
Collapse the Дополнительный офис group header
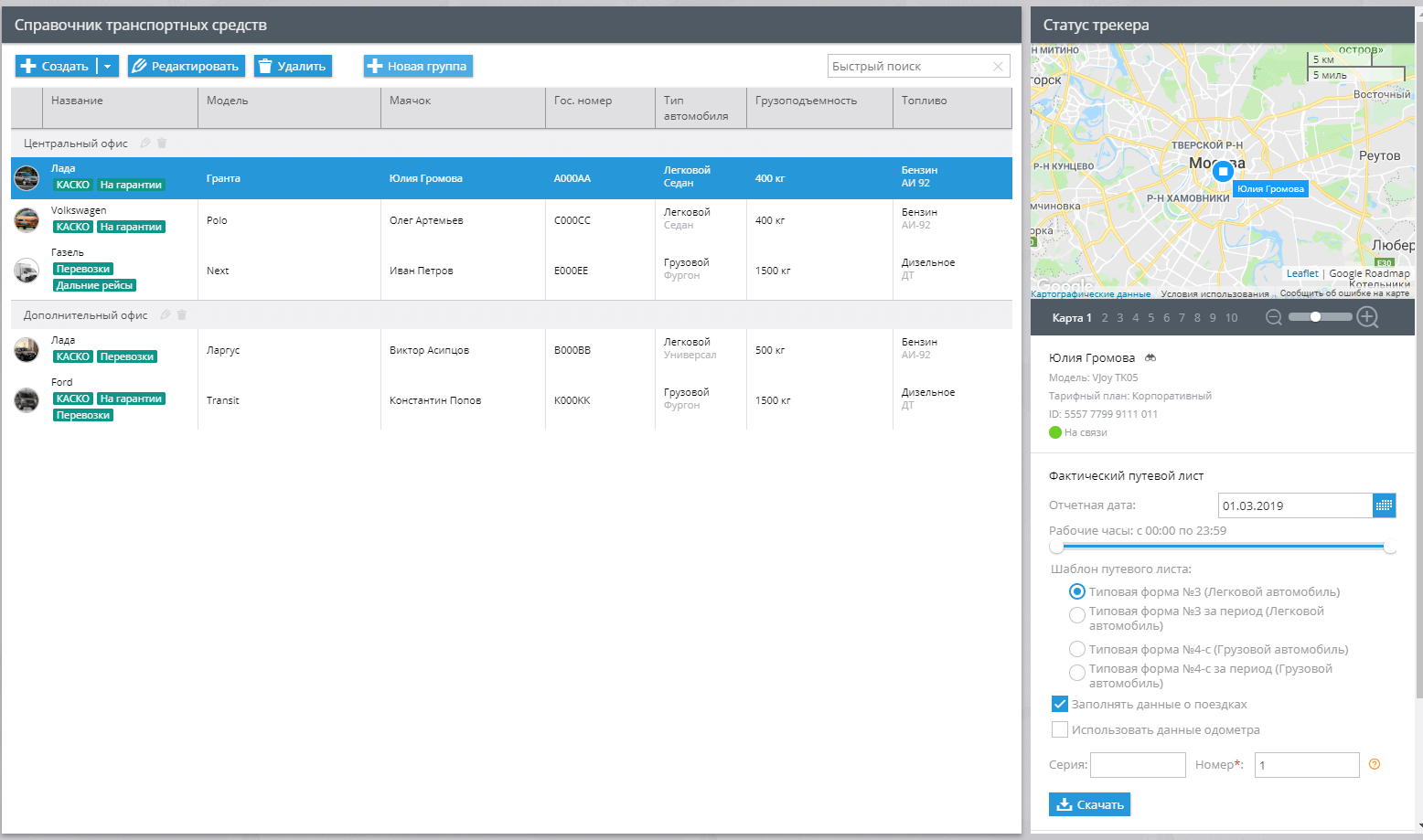point(511,315)
